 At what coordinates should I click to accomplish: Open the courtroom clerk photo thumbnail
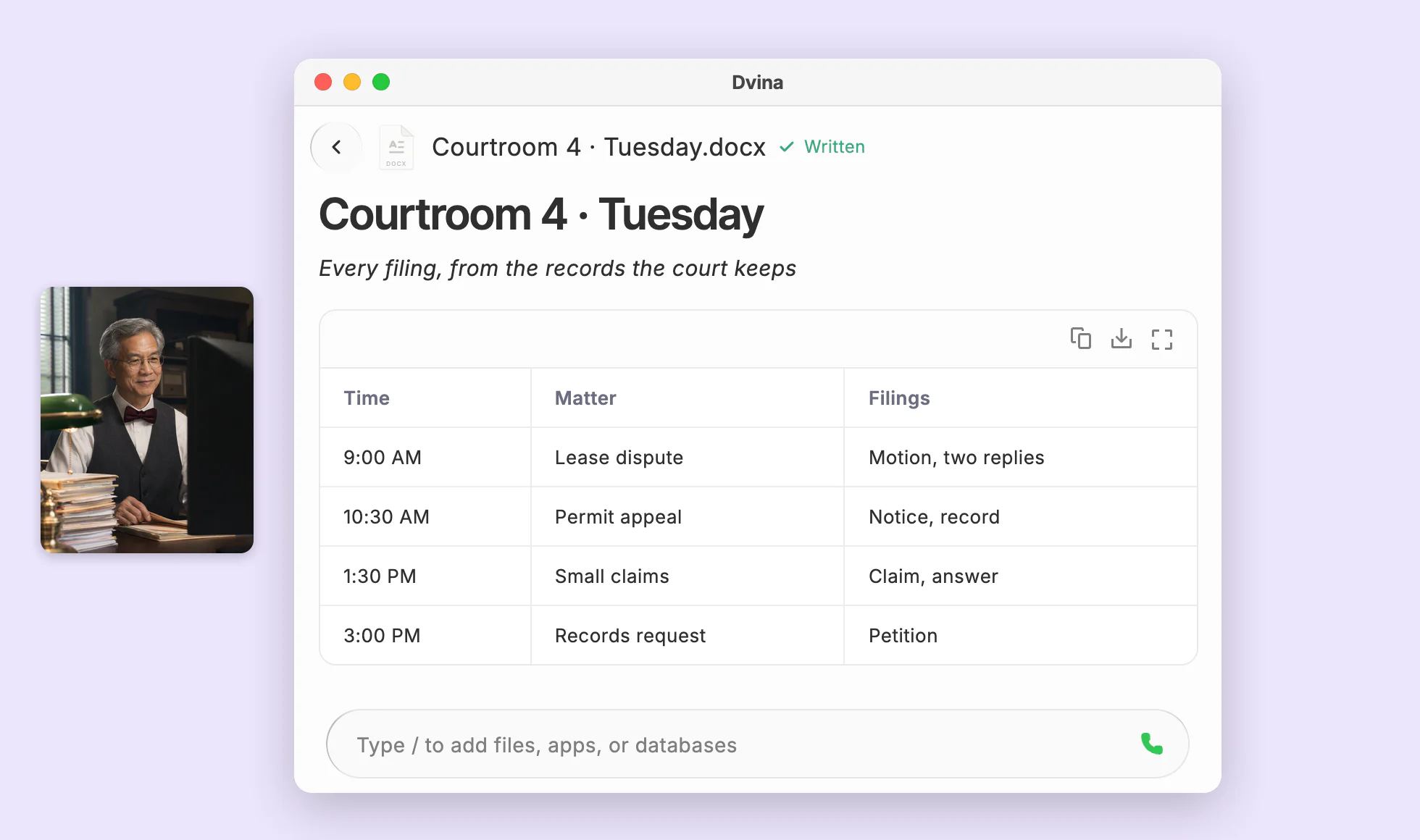tap(147, 420)
